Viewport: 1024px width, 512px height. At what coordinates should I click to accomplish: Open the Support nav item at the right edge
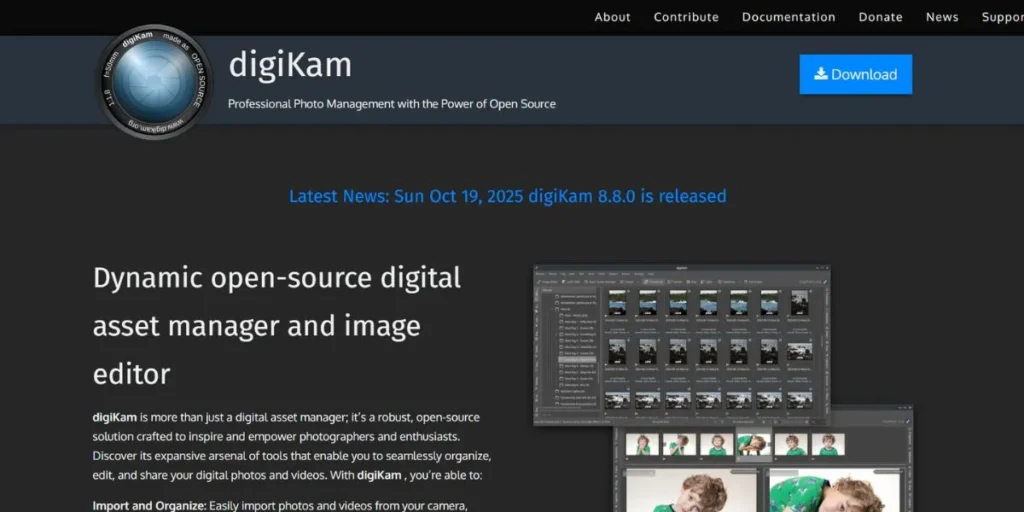[1002, 17]
